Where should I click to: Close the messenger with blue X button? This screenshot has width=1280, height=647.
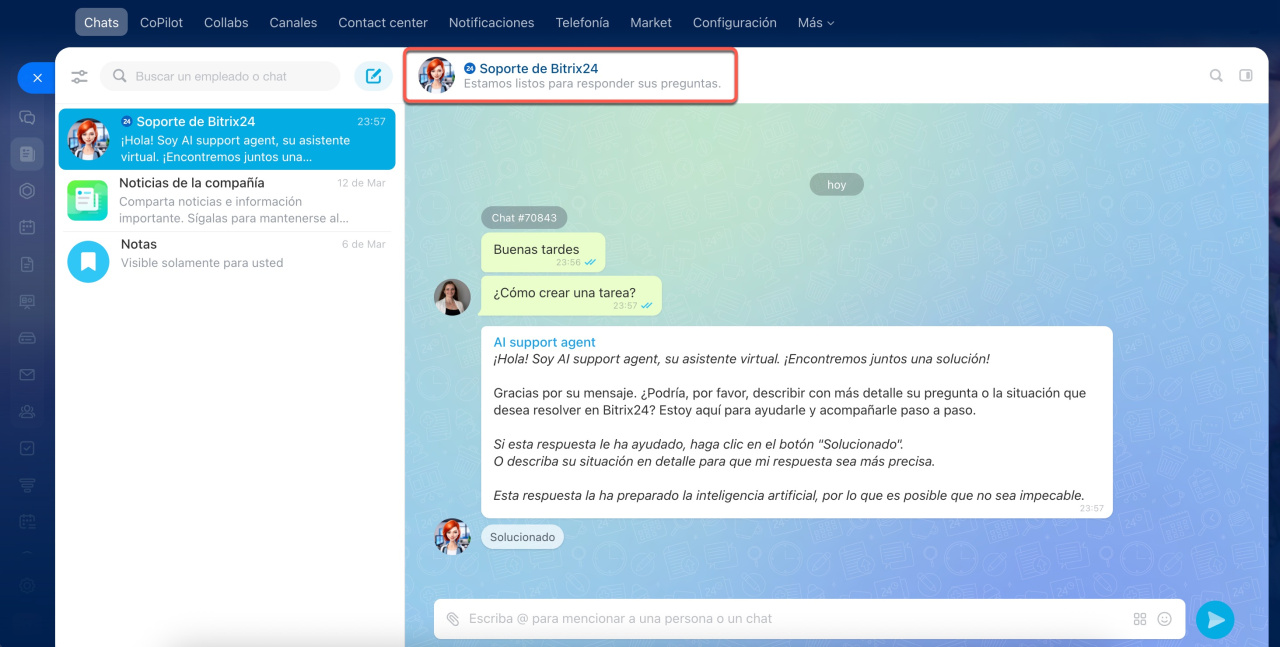(x=37, y=77)
